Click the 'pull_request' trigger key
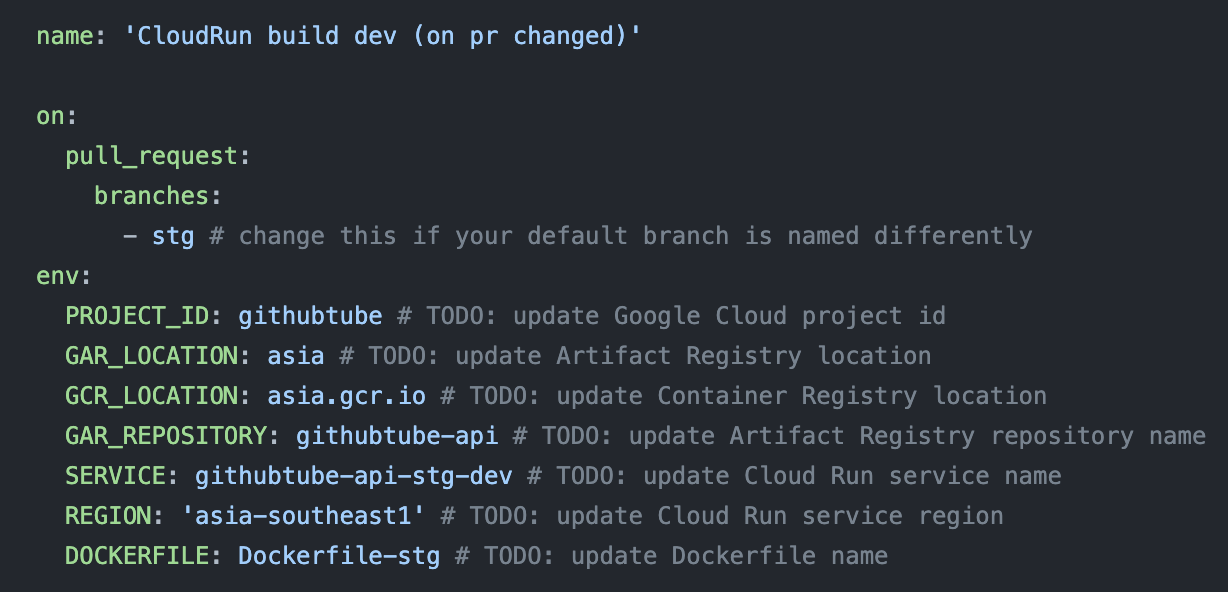1228x592 pixels. tap(152, 156)
